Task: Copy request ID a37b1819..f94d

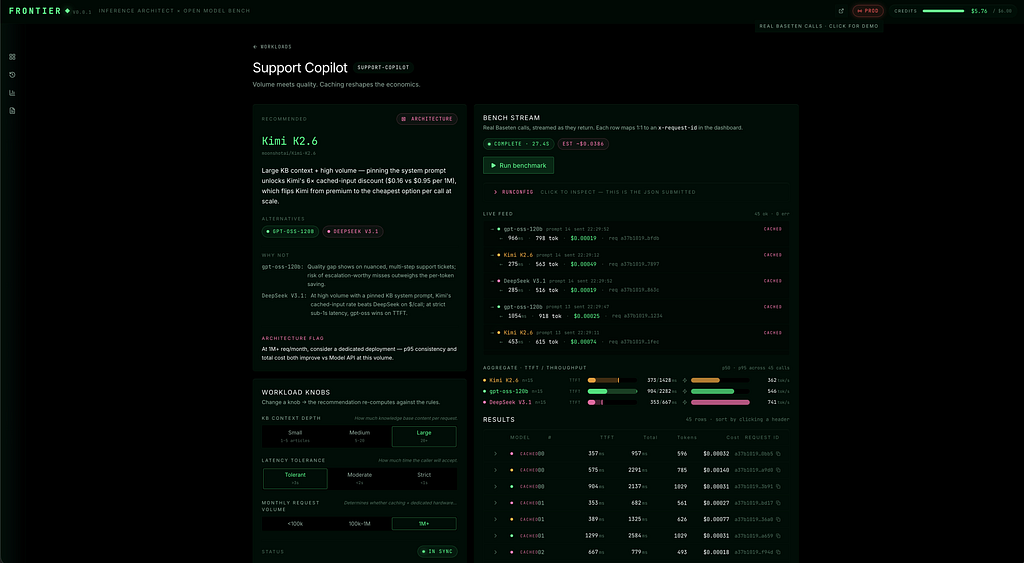Action: click(x=778, y=552)
